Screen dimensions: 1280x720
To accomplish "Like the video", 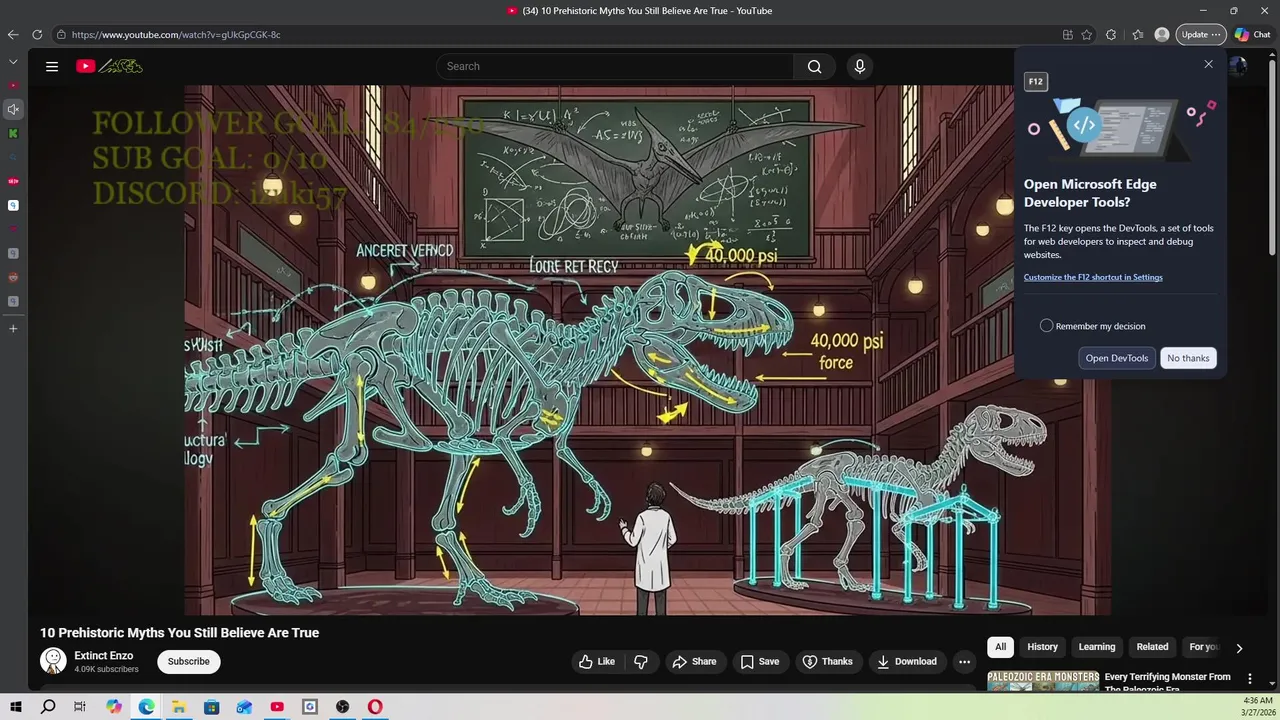I will pyautogui.click(x=596, y=661).
